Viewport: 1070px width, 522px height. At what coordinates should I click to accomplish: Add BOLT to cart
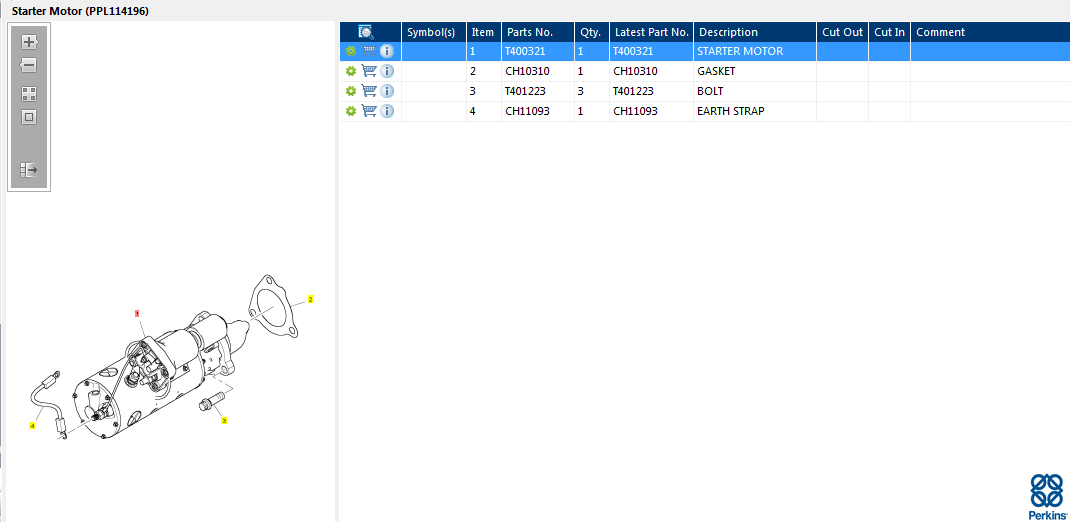point(368,91)
